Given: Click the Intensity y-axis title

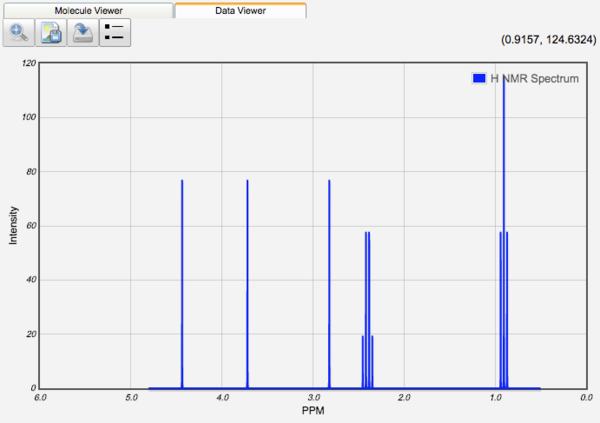Looking at the screenshot, I should click(14, 226).
